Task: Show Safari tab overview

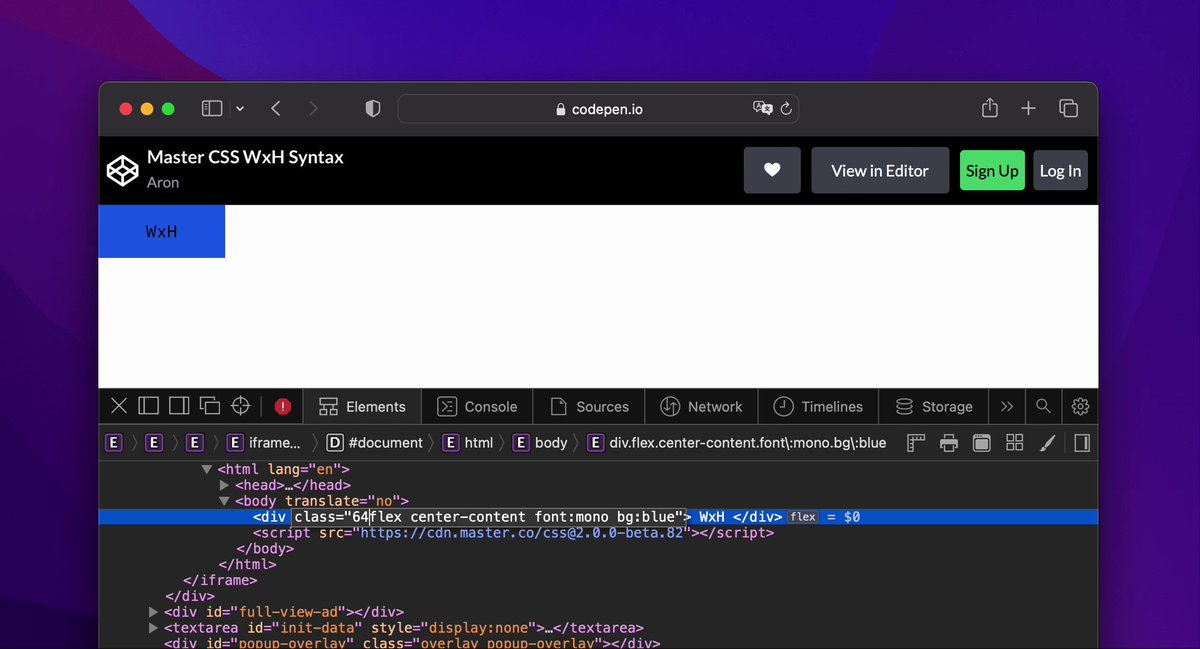Action: click(x=1068, y=108)
